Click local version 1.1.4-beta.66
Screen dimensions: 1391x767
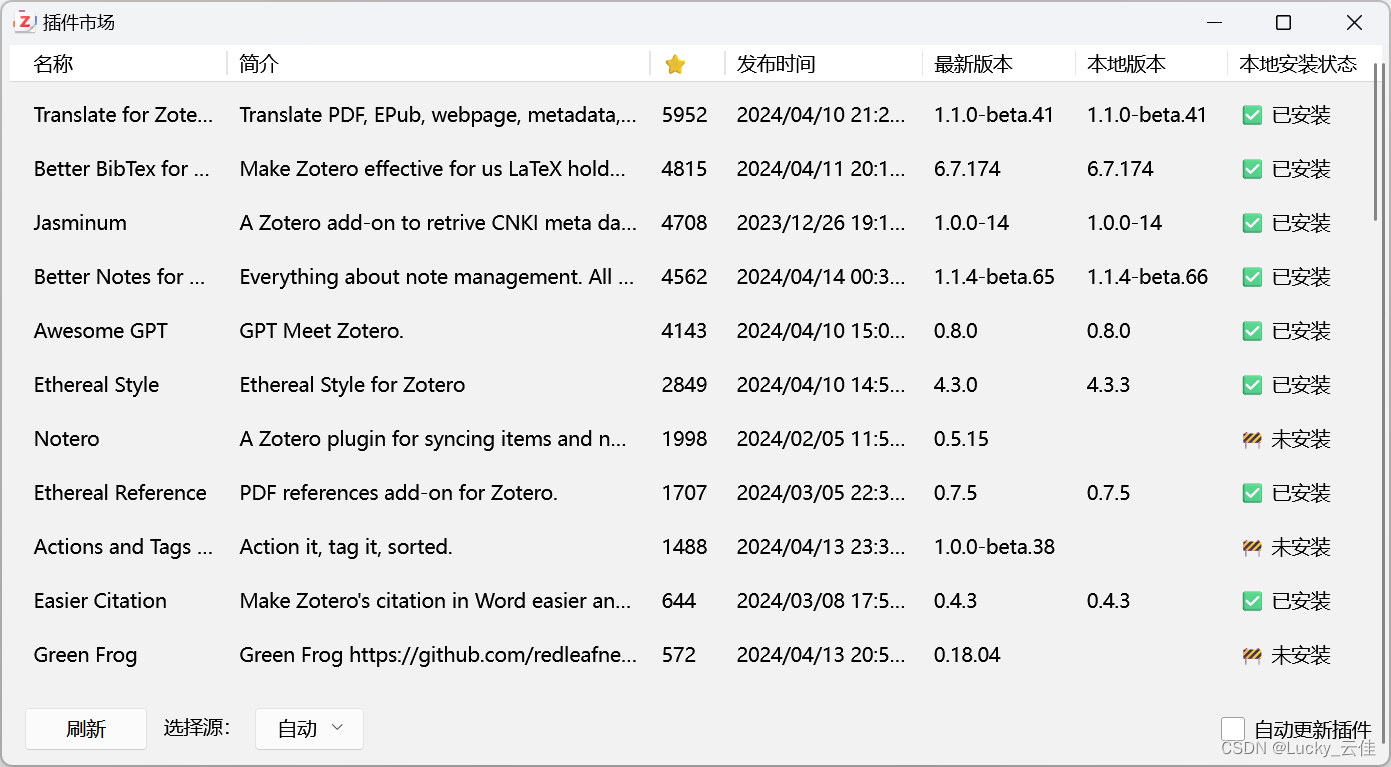[1147, 277]
